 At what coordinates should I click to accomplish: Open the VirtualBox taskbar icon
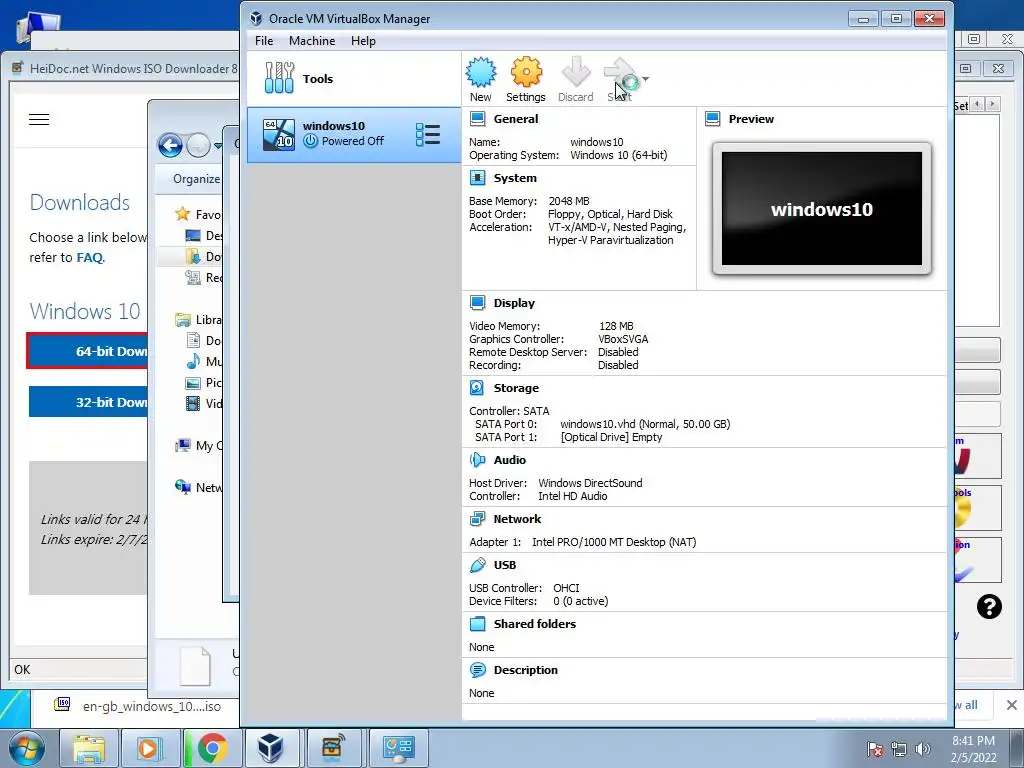coord(270,748)
